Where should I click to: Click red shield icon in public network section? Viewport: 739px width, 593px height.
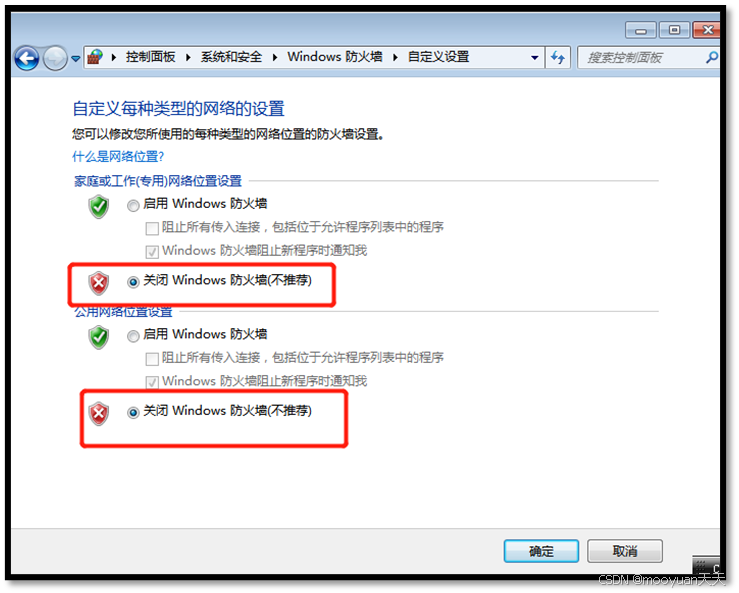click(99, 414)
